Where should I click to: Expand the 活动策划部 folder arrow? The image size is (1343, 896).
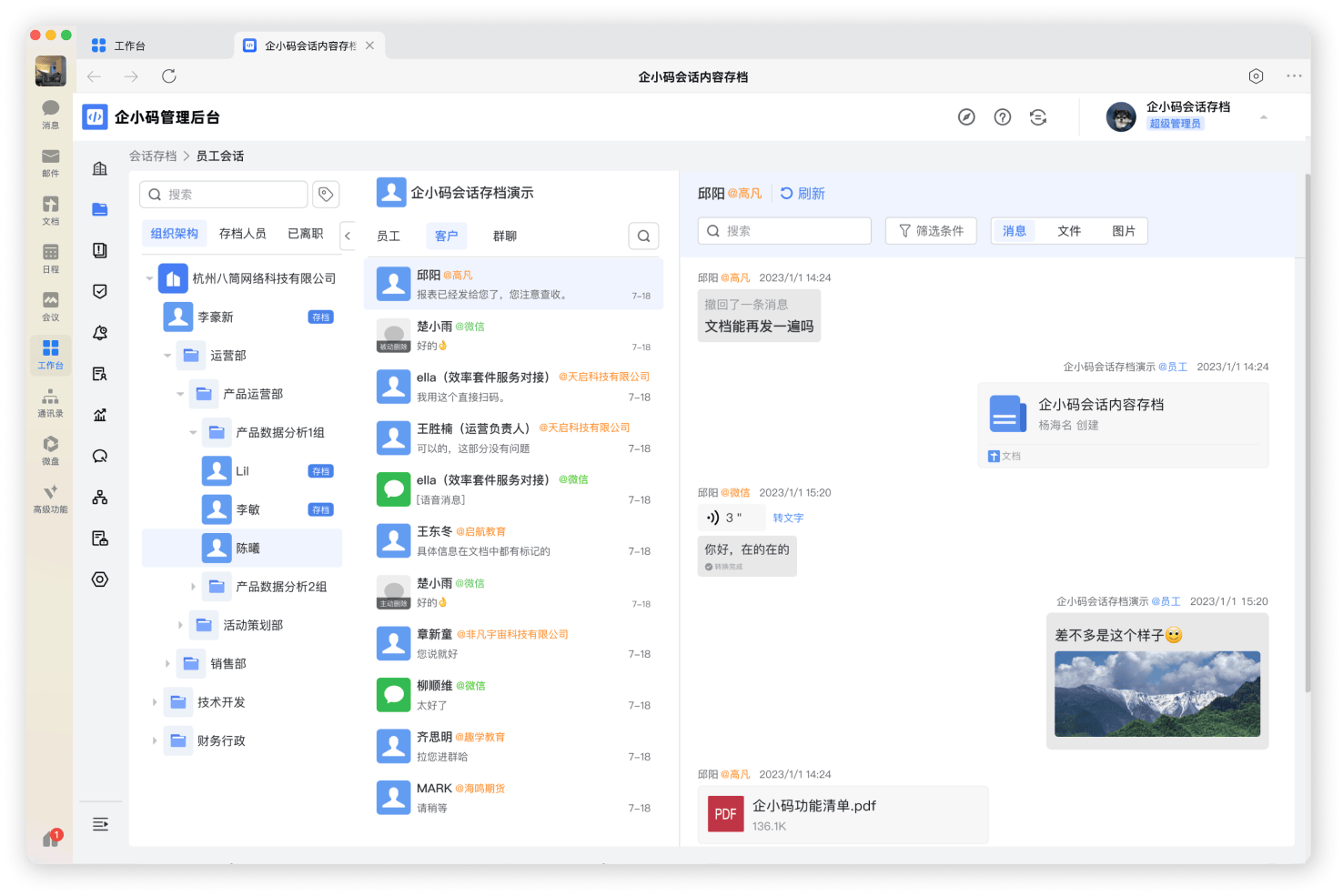tap(180, 625)
